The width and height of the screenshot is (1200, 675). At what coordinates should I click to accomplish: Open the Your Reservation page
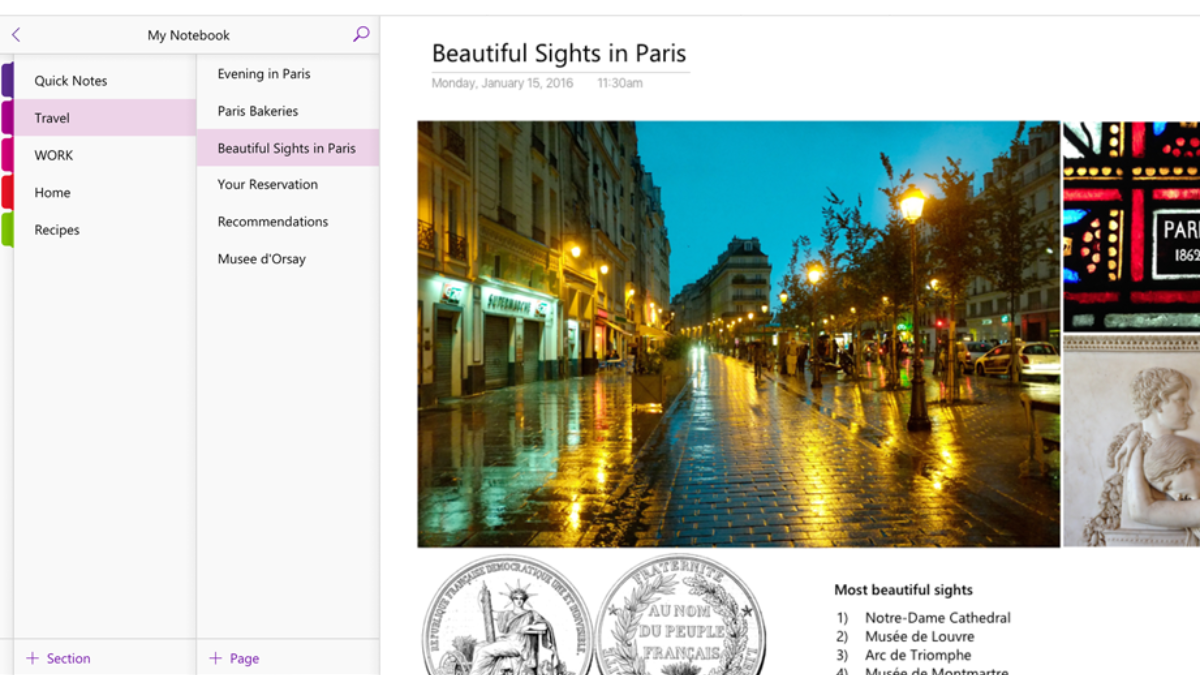pyautogui.click(x=268, y=185)
